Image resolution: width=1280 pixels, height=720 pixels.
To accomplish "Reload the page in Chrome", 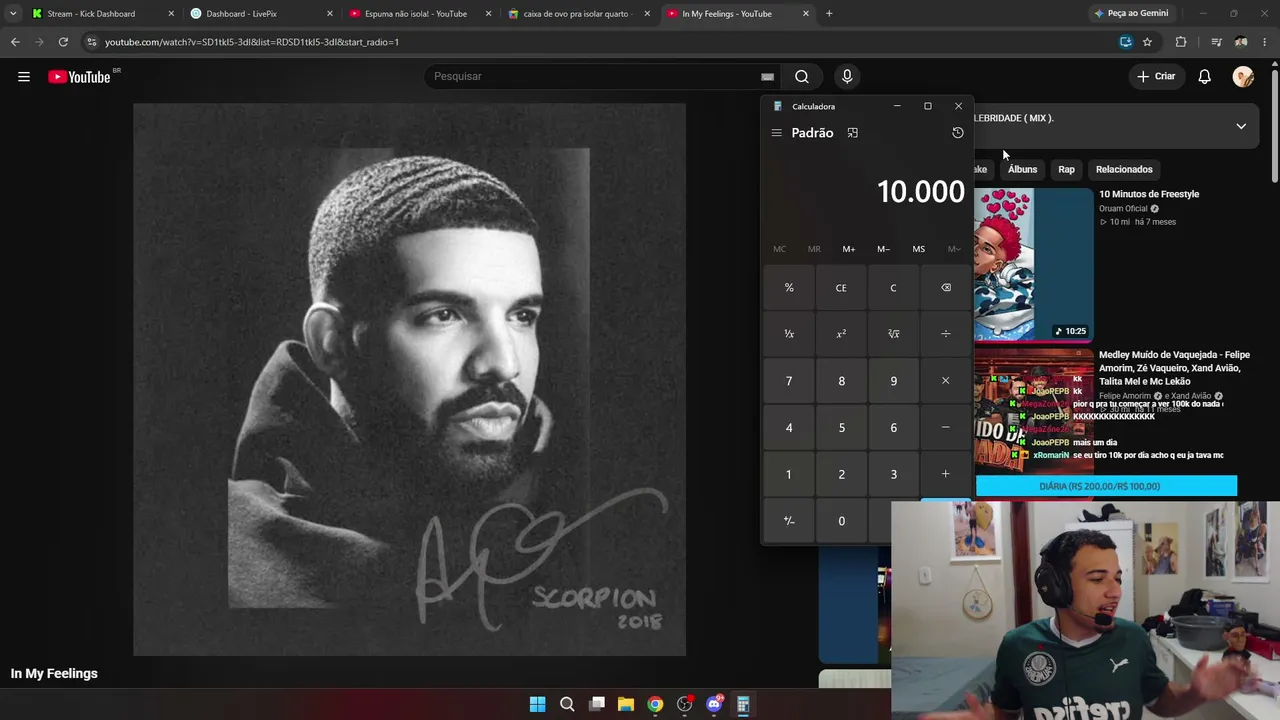I will click(x=63, y=42).
